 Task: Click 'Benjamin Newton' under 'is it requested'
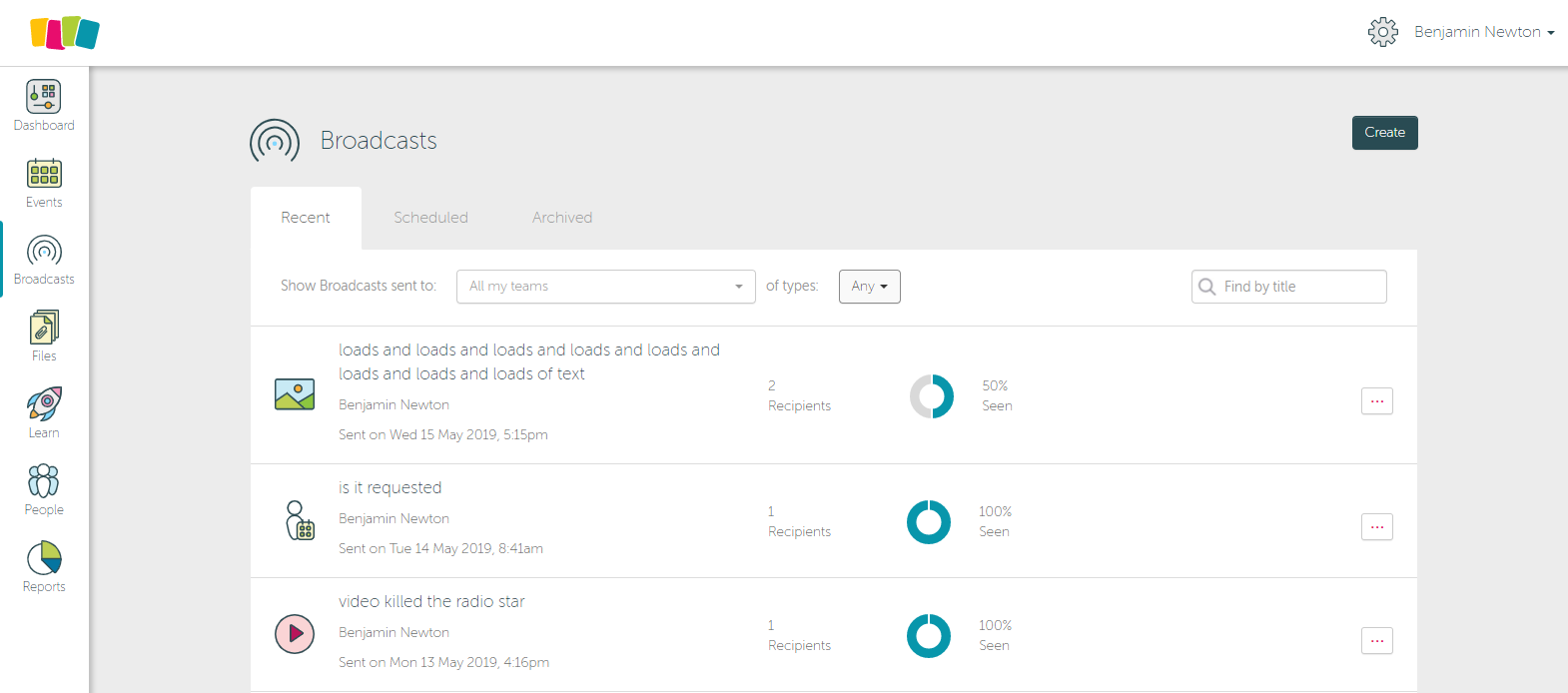pyautogui.click(x=393, y=518)
